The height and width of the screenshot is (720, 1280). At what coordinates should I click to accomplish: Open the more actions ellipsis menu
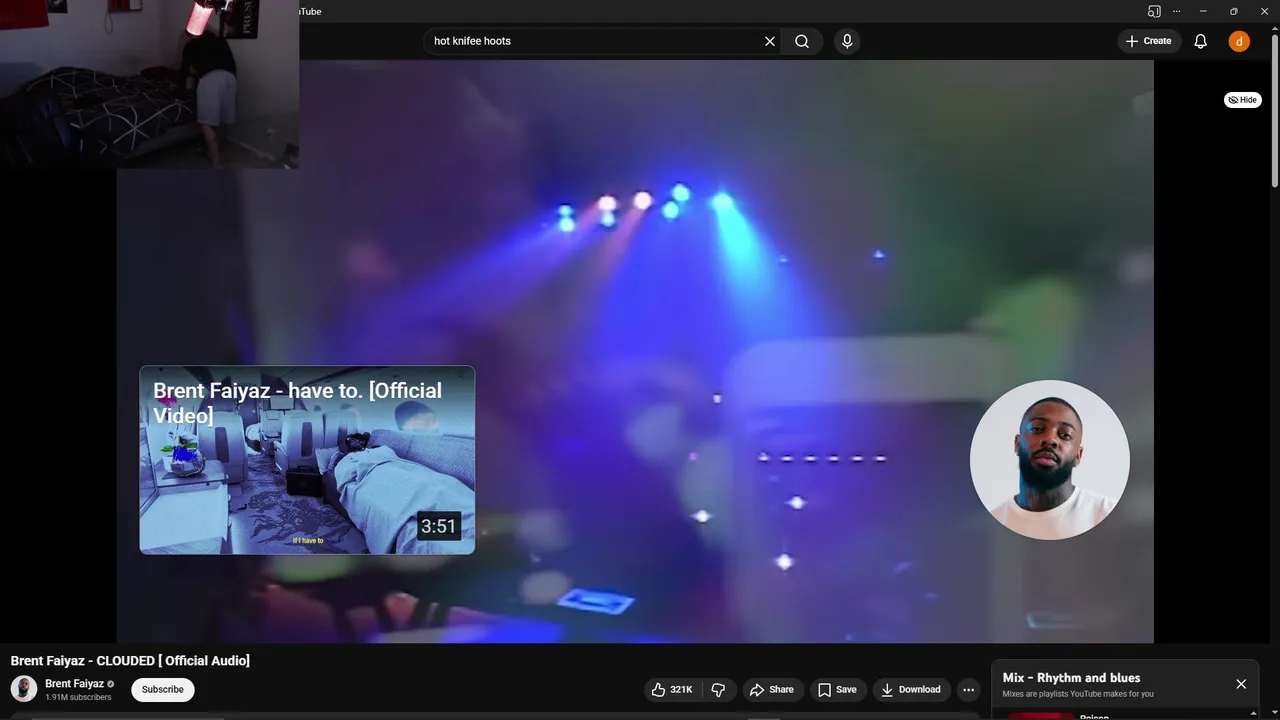[968, 690]
